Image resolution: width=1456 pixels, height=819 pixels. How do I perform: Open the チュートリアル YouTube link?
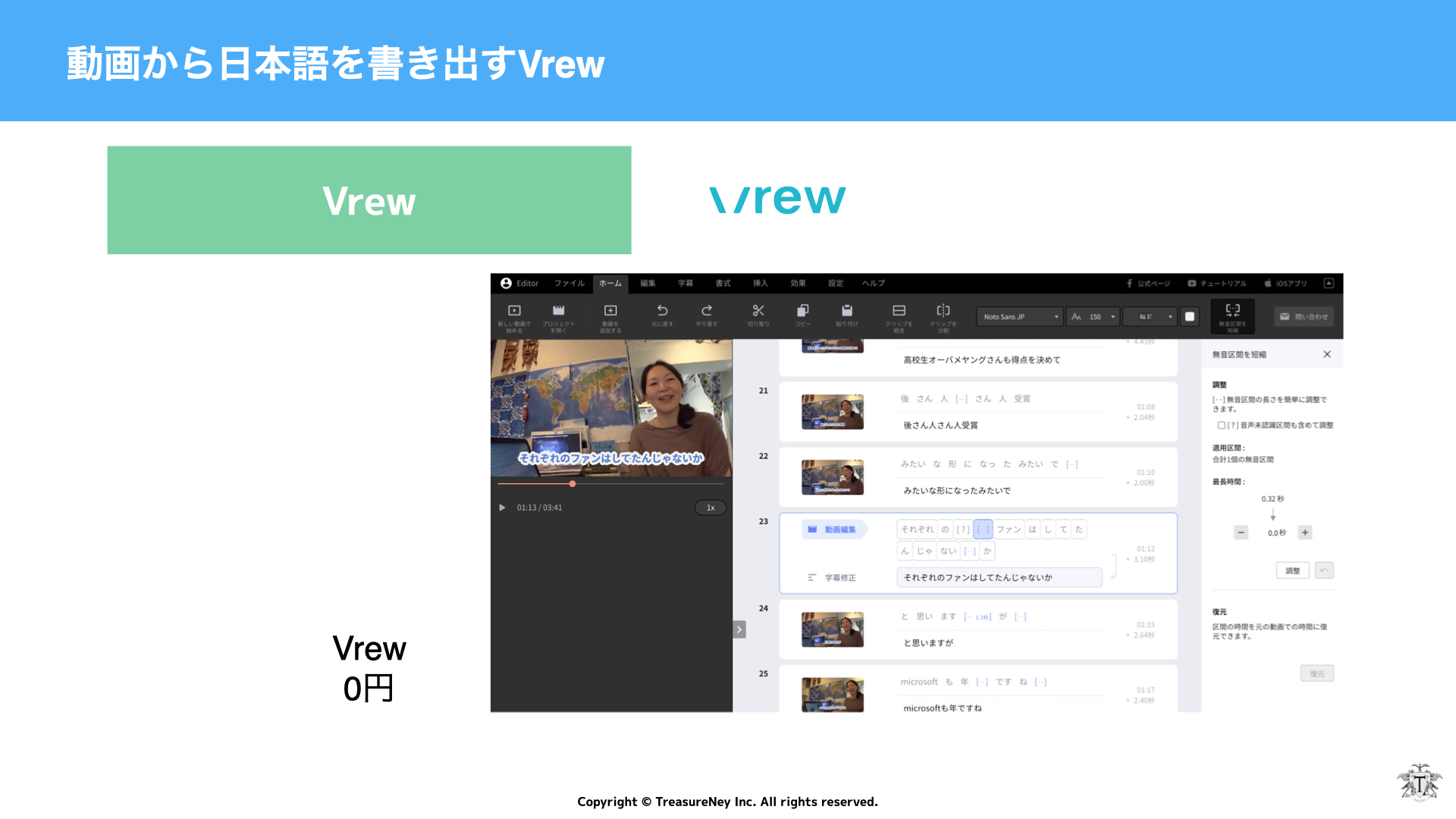click(x=1217, y=284)
